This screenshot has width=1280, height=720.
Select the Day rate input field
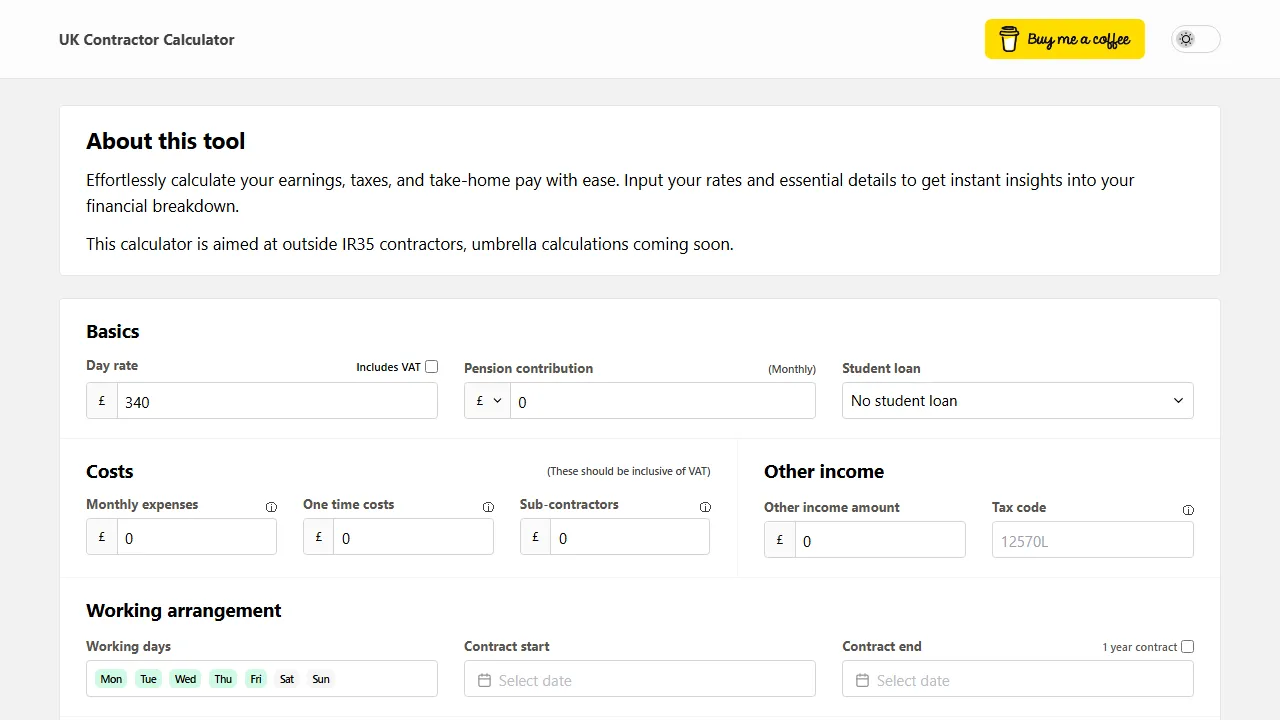point(277,400)
